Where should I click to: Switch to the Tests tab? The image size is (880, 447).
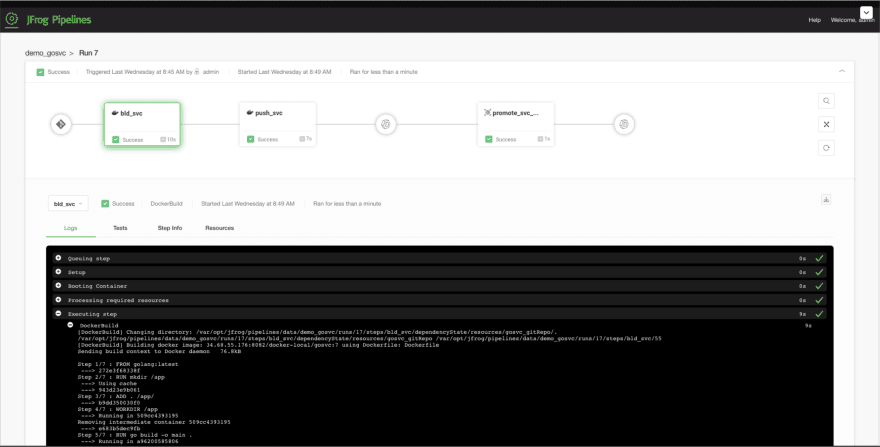point(120,228)
